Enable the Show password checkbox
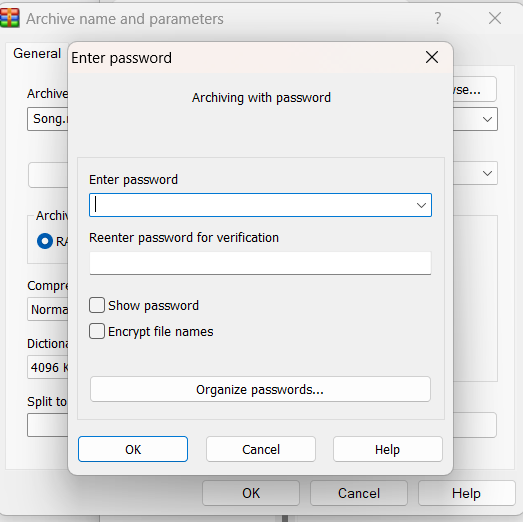Screen dimensions: 523x522 point(97,305)
